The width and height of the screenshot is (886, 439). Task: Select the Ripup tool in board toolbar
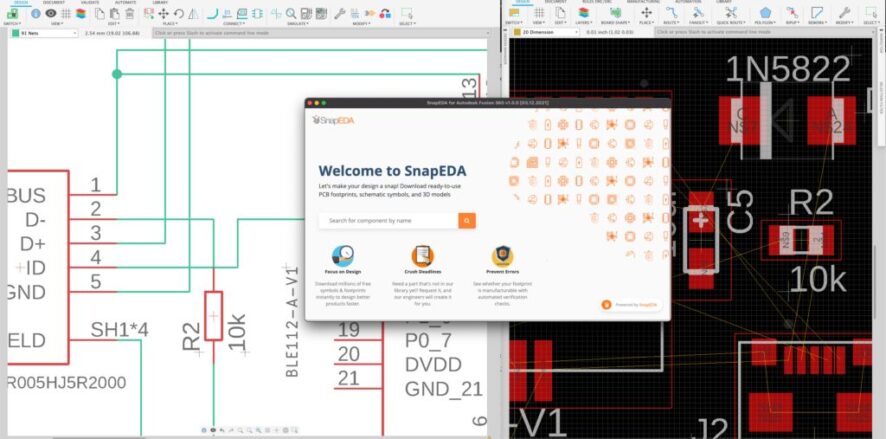tap(792, 12)
